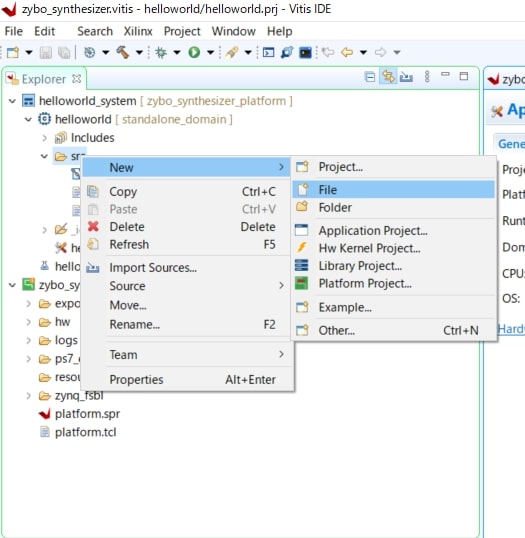Click the Save All toolbar icon
Image resolution: width=525 pixels, height=538 pixels.
tap(63, 52)
